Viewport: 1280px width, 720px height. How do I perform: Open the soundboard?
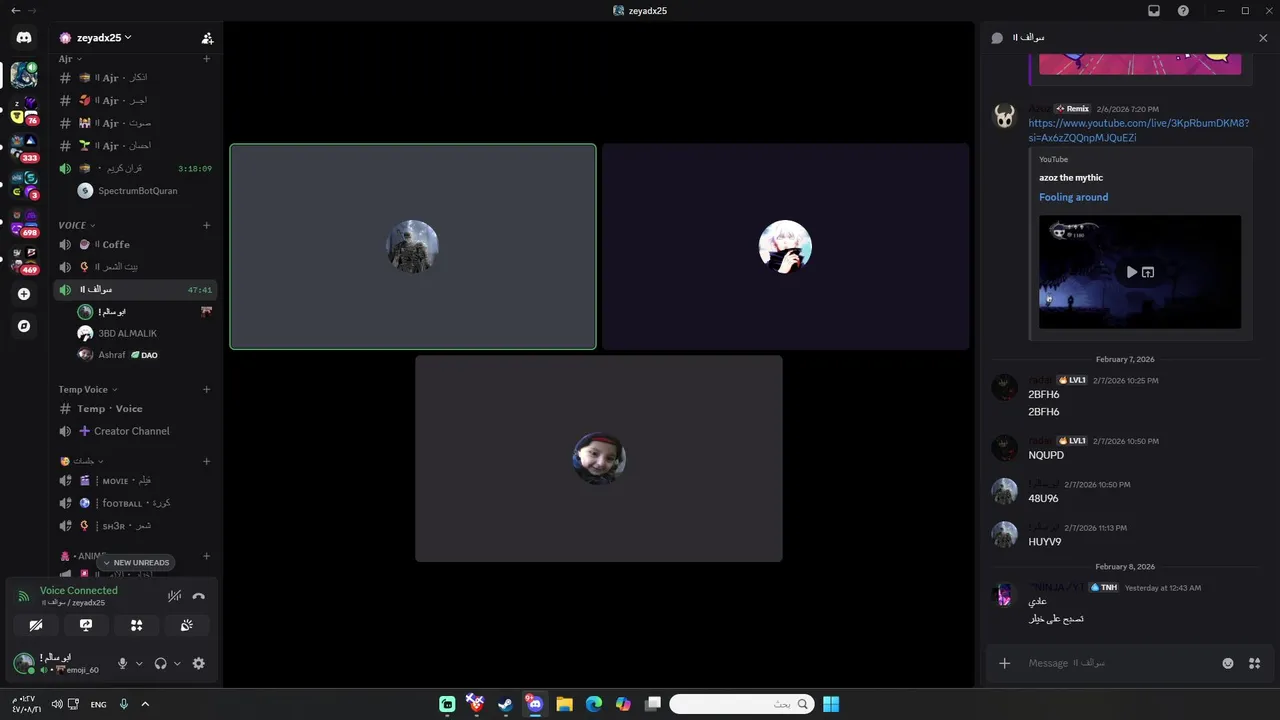tap(186, 625)
